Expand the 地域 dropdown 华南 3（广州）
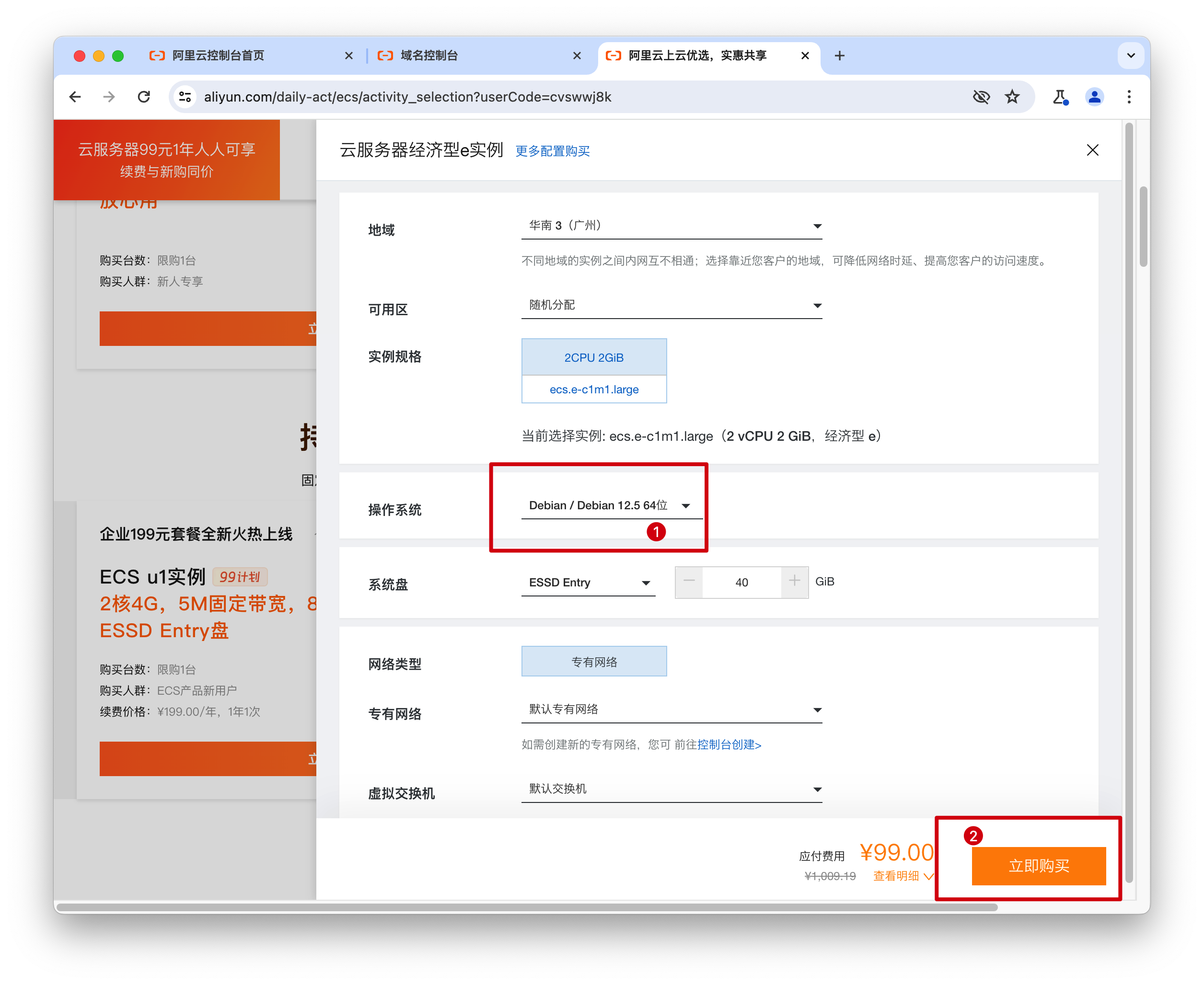This screenshot has height=985, width=1204. coord(671,226)
